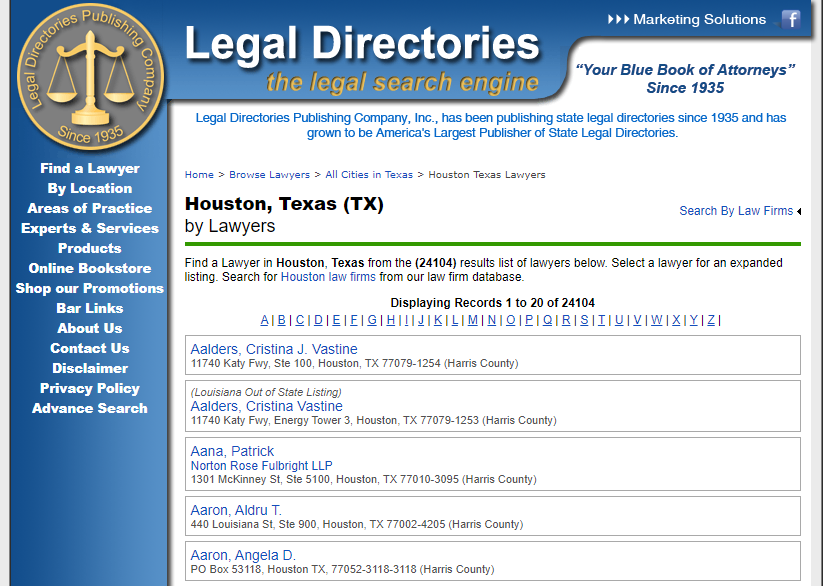Screen dimensions: 823x586
Task: Open Contact Us page
Action: (x=90, y=348)
